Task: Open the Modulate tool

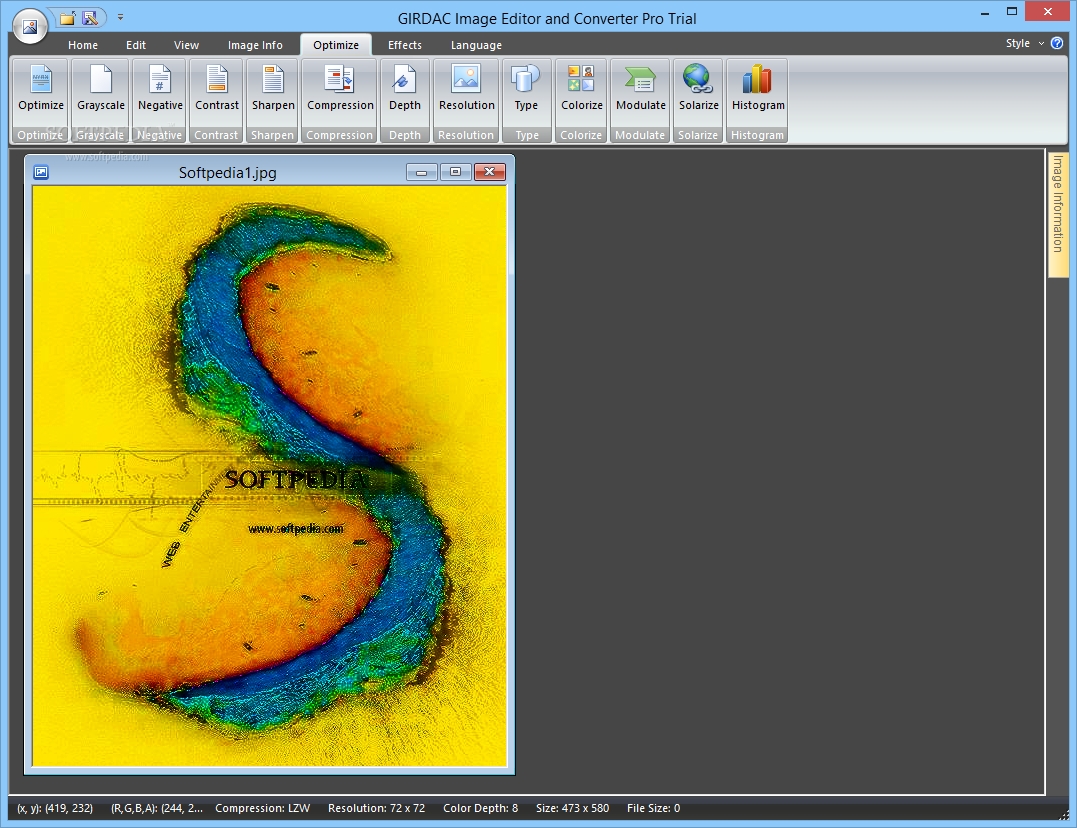Action: 640,88
